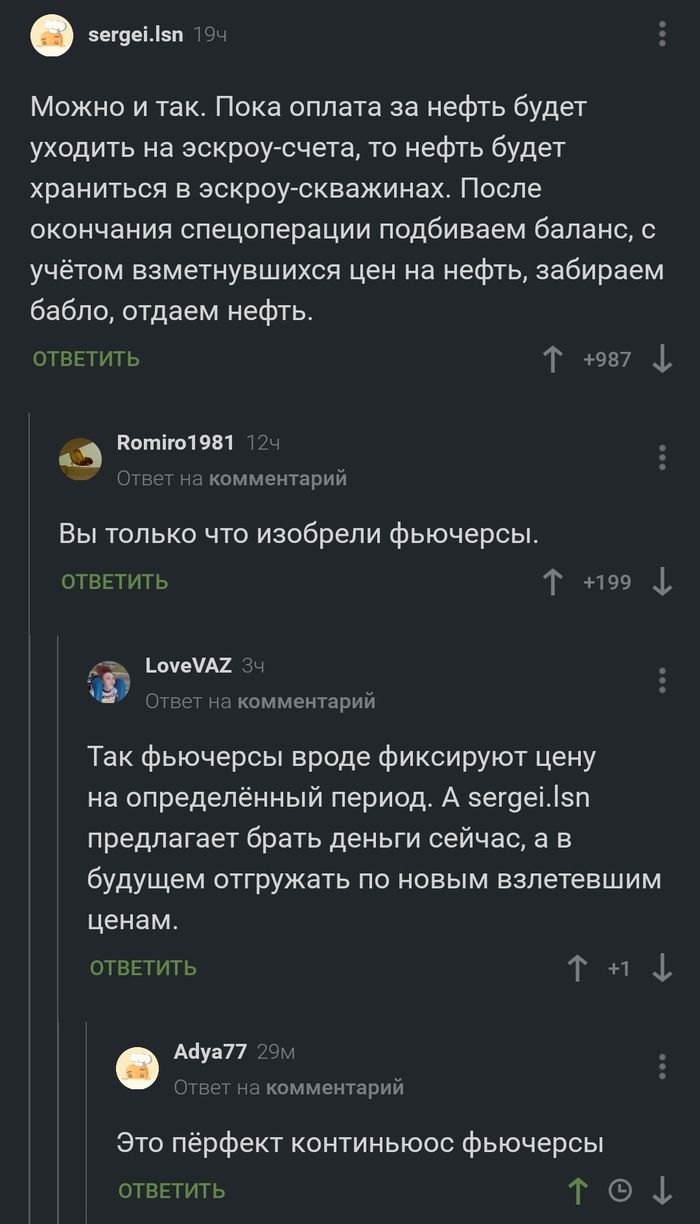Reply to sergei.lsn's comment
Viewport: 700px width, 1224px height.
(x=86, y=359)
